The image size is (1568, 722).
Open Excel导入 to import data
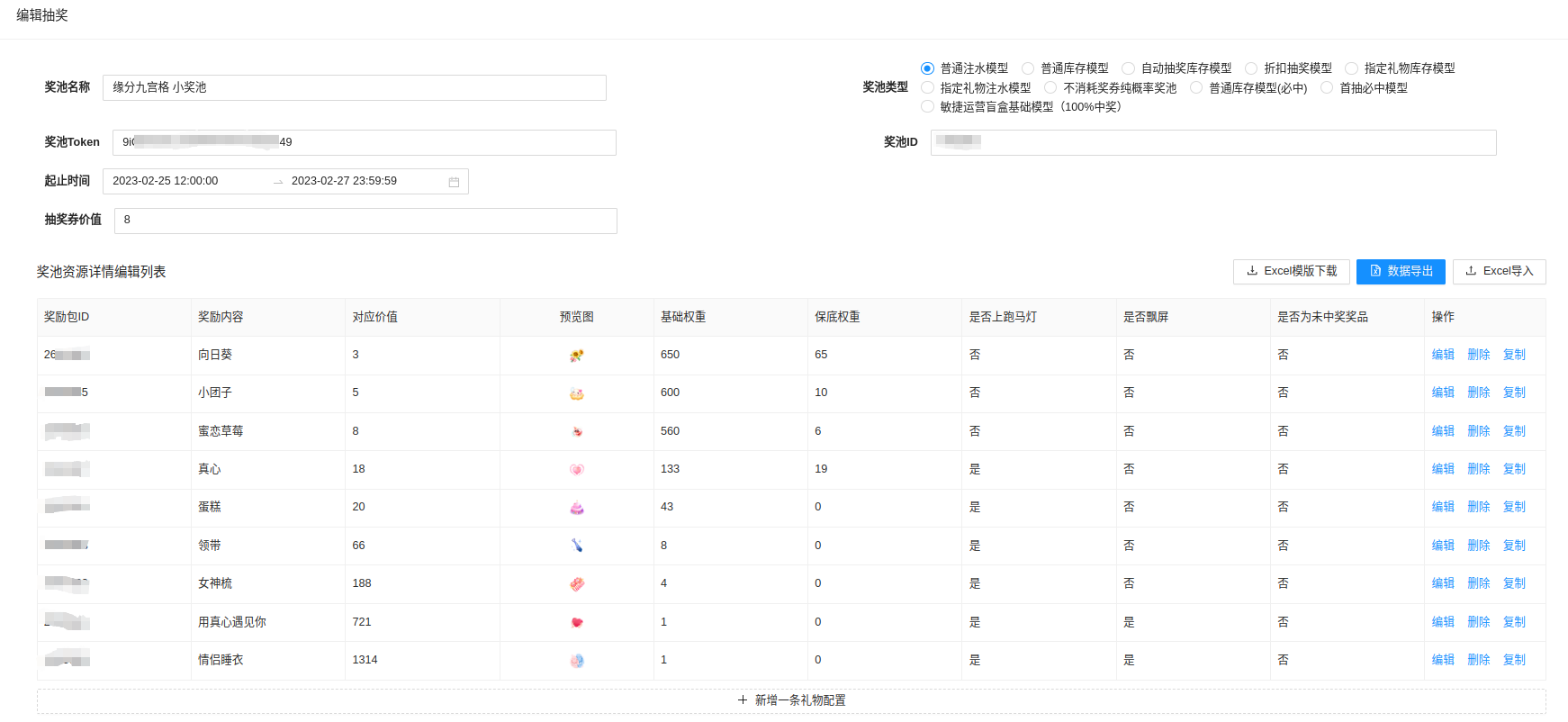[x=1499, y=271]
